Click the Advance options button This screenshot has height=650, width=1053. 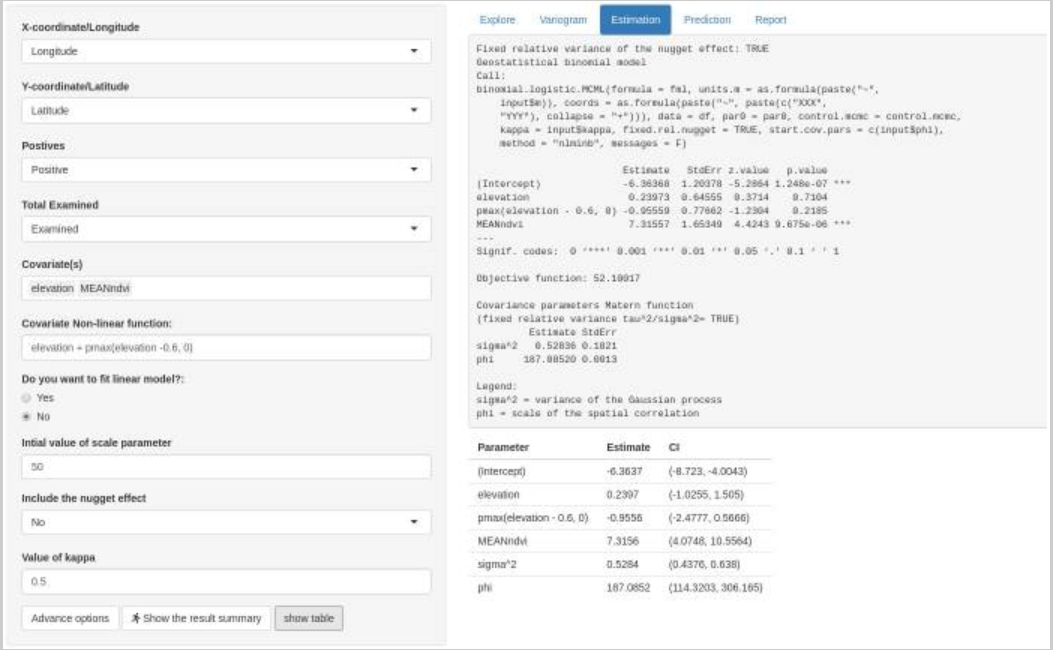click(70, 618)
